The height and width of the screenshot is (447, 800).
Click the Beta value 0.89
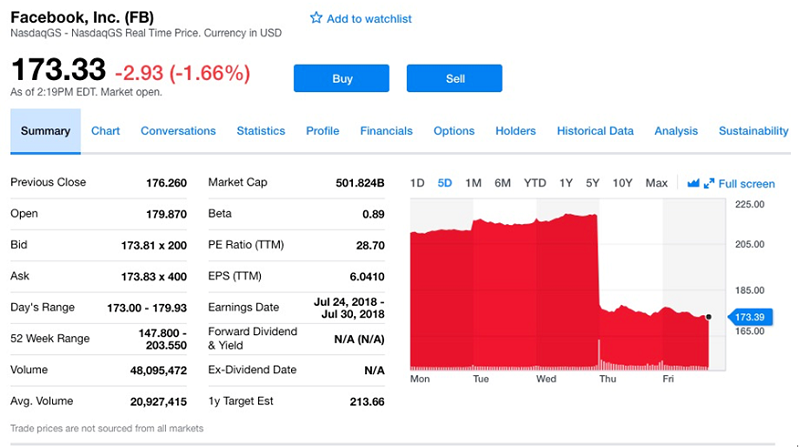coord(373,214)
